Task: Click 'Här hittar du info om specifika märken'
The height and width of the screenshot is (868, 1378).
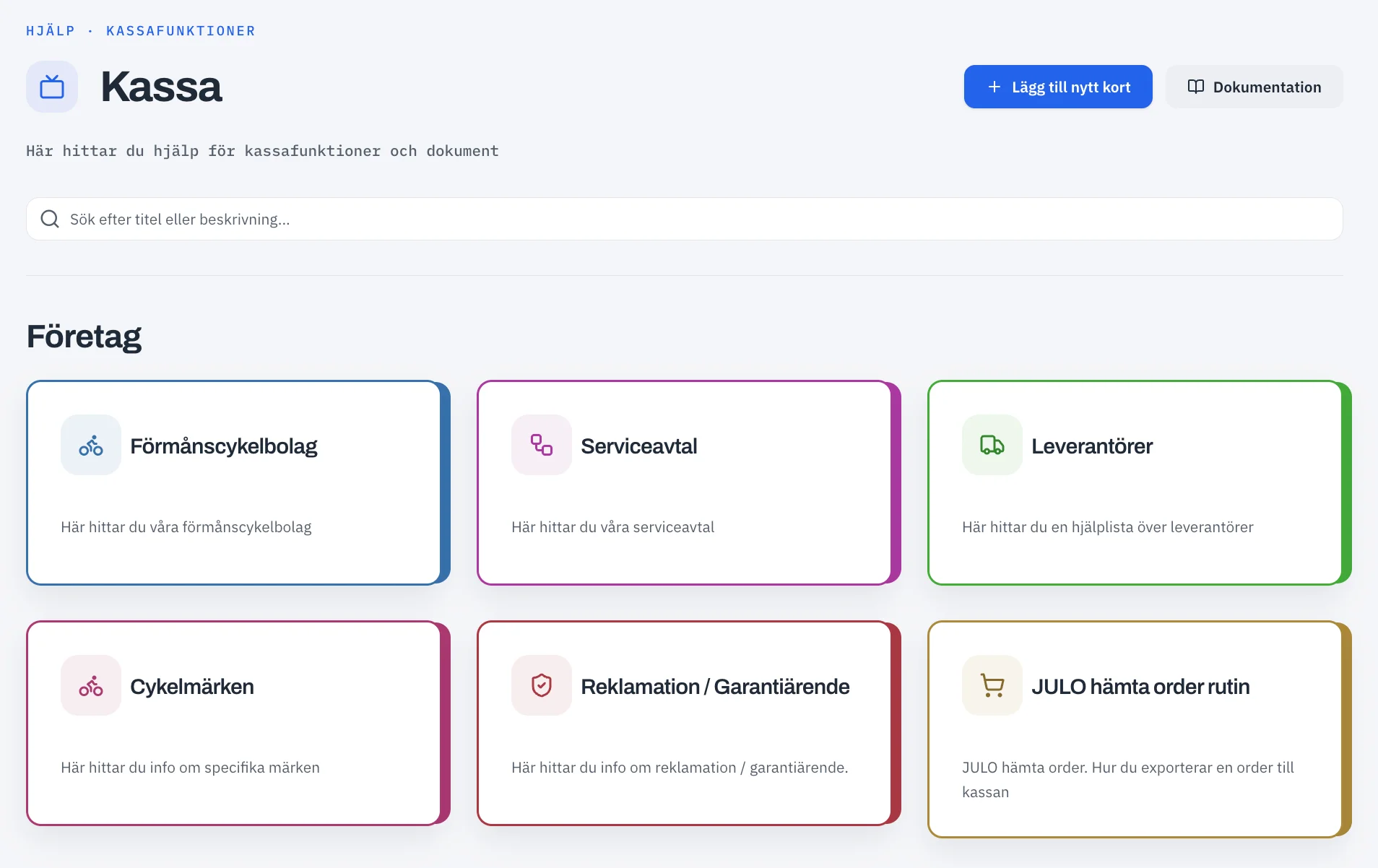Action: click(x=190, y=768)
